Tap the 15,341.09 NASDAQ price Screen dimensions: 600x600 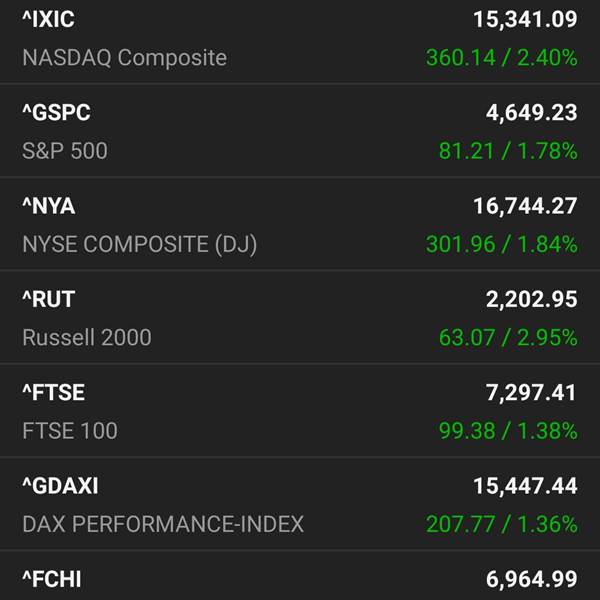point(525,20)
